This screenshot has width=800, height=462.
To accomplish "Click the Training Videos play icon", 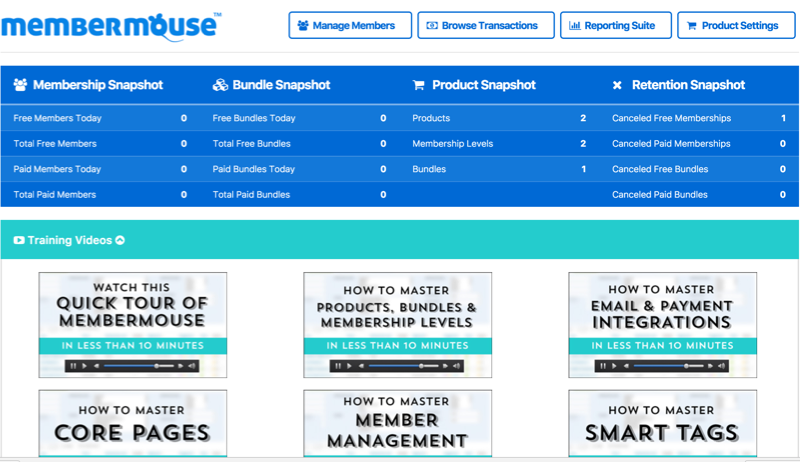I will [x=19, y=240].
